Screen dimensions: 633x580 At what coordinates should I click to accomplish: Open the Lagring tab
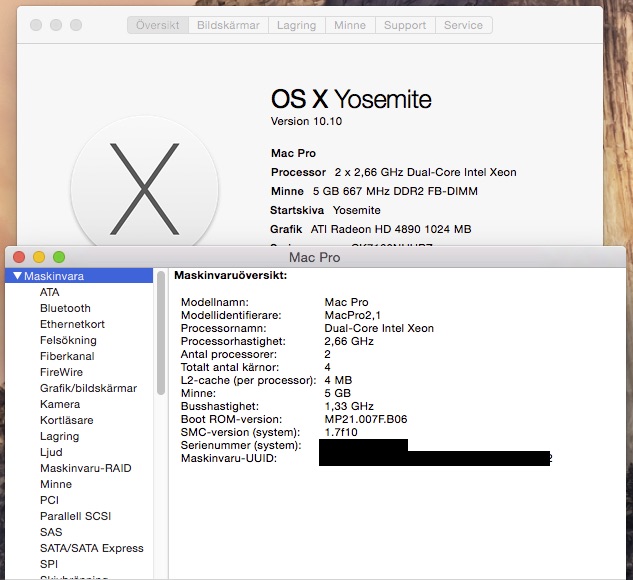(297, 25)
